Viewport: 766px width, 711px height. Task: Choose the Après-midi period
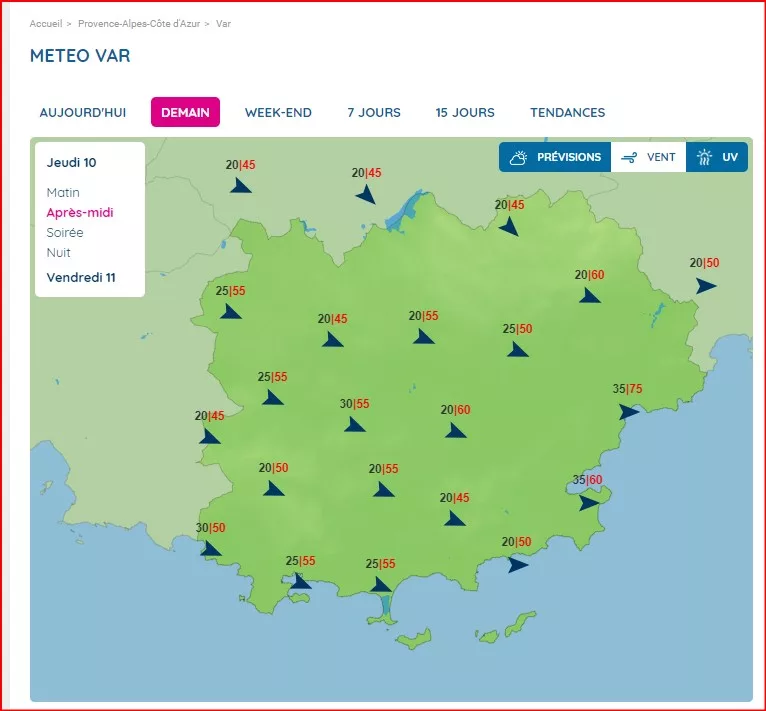[x=80, y=213]
